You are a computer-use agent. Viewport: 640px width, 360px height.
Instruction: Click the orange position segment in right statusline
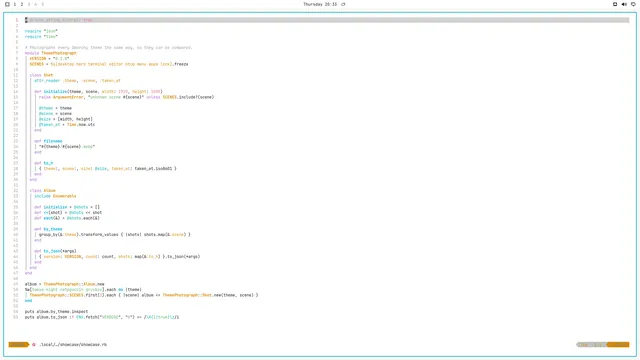[x=618, y=344]
